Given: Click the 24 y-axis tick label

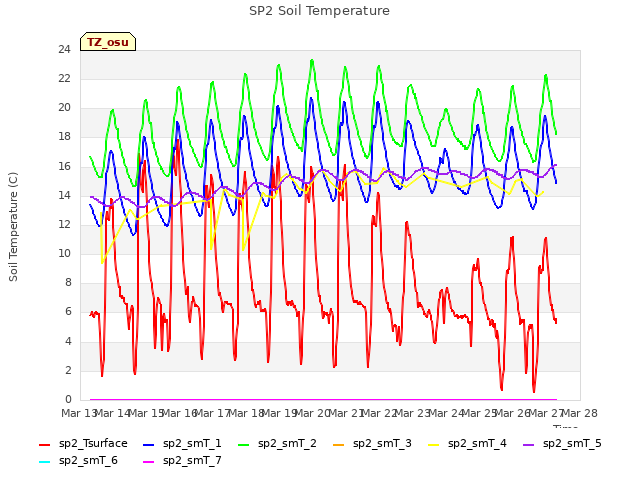Looking at the screenshot, I should tap(64, 50).
